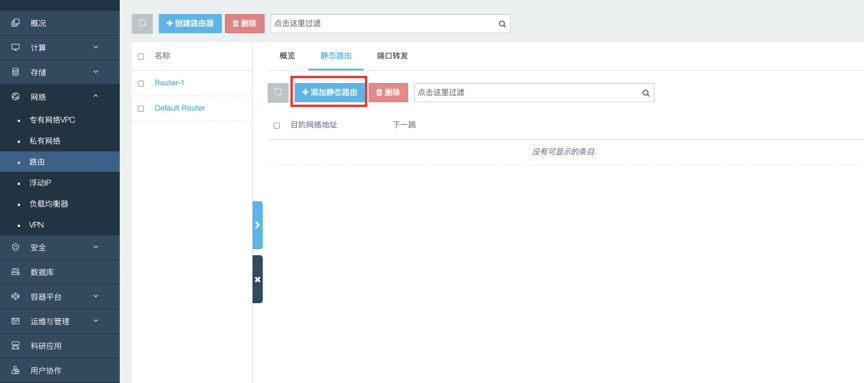Open the 概况 overview icon in sidebar
This screenshot has height=383, width=864.
15,23
